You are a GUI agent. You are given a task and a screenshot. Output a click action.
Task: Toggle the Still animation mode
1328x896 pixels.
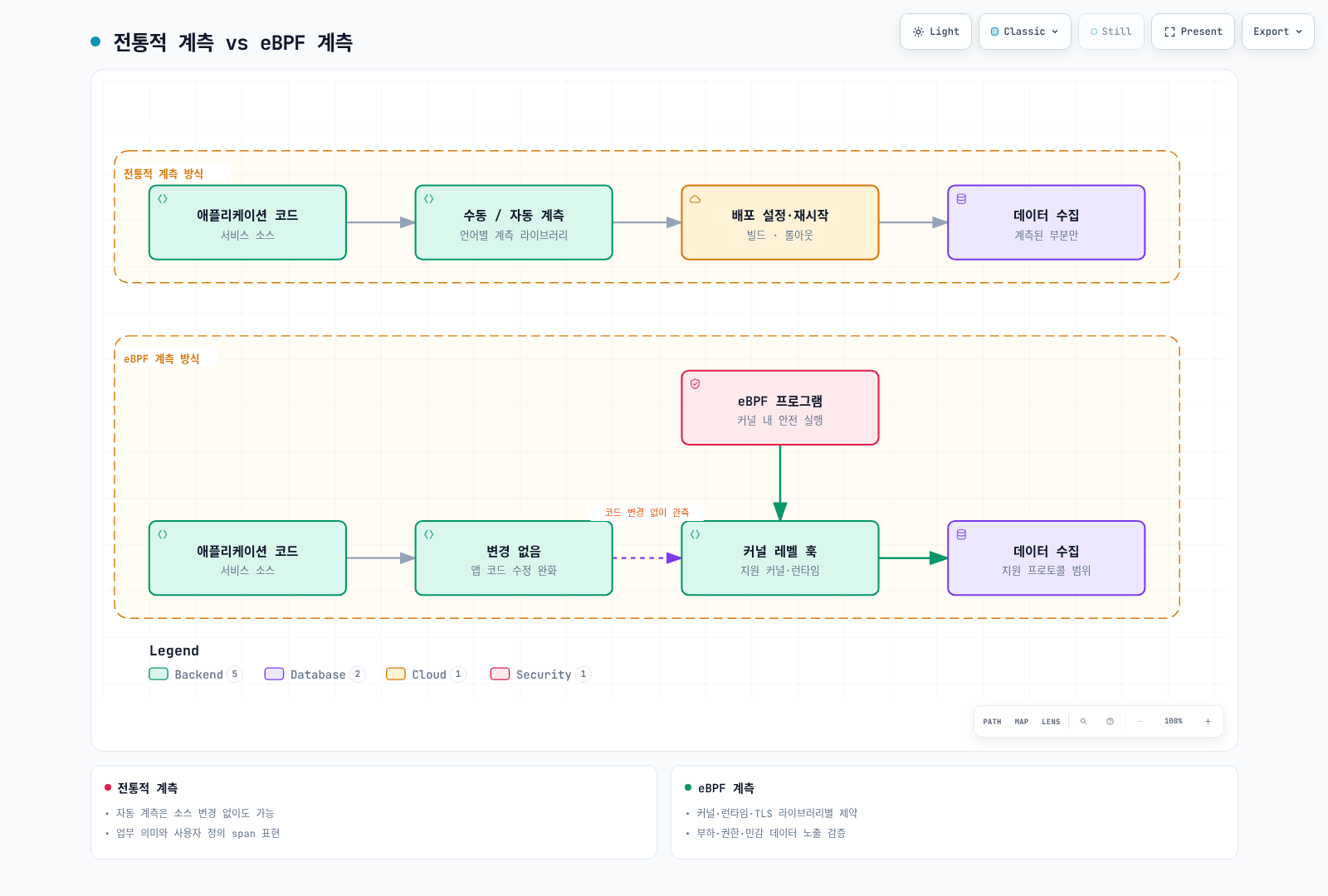click(1111, 32)
